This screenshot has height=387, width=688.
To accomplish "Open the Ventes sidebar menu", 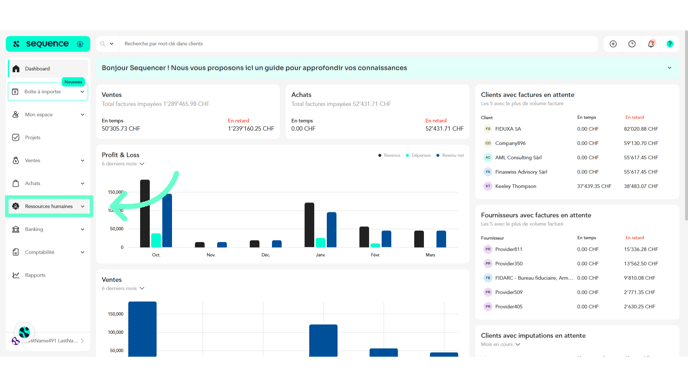I will 48,161.
